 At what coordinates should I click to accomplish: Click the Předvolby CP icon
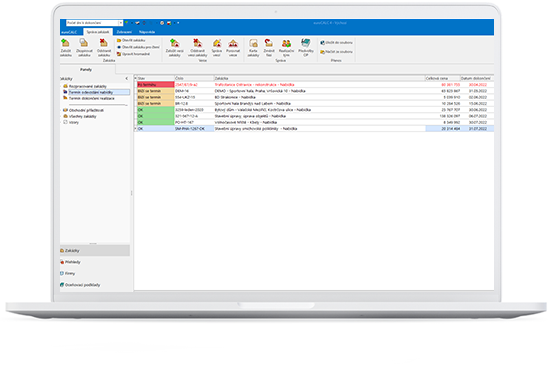tap(306, 43)
